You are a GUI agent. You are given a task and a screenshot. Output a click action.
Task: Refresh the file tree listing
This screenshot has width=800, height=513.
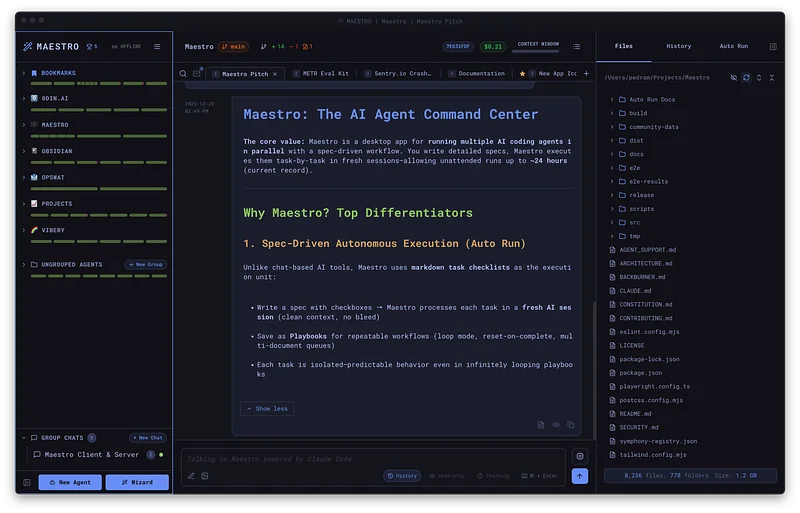746,77
